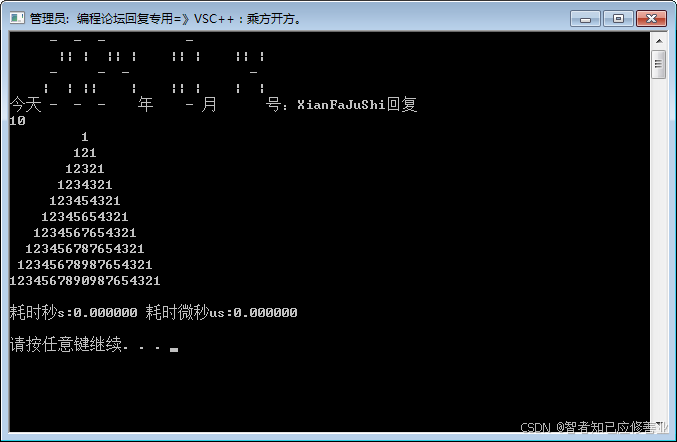Click the scrollbar up arrow
The height and width of the screenshot is (442, 677).
tap(659, 41)
